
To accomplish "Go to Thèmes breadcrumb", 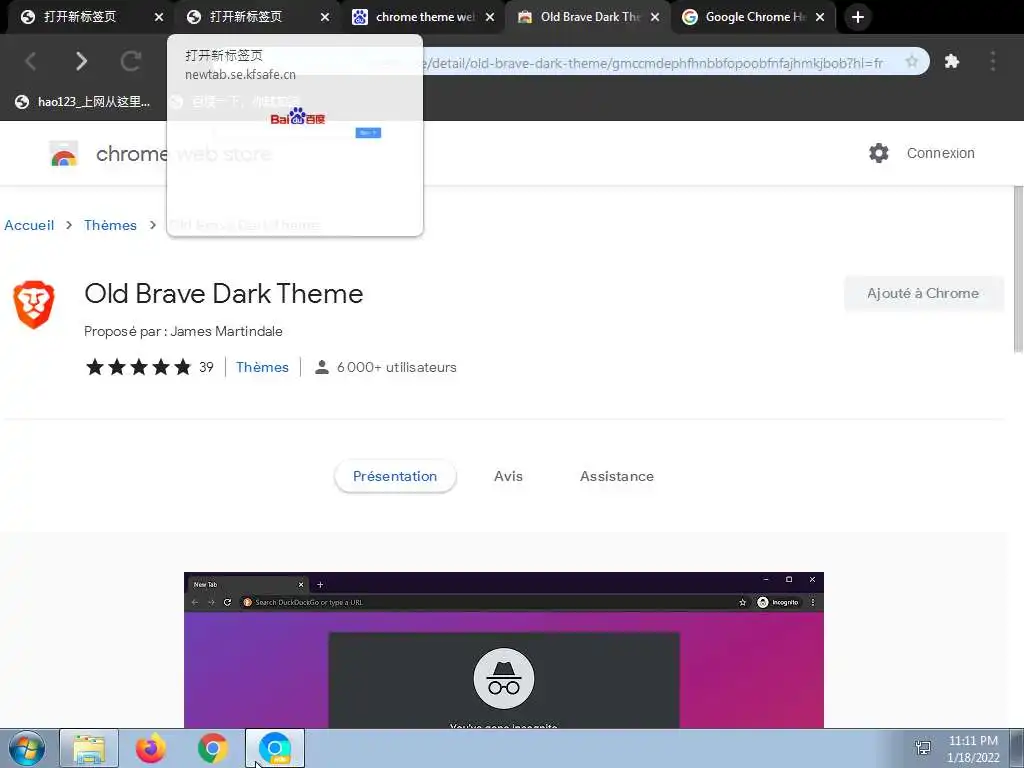I will pos(110,225).
